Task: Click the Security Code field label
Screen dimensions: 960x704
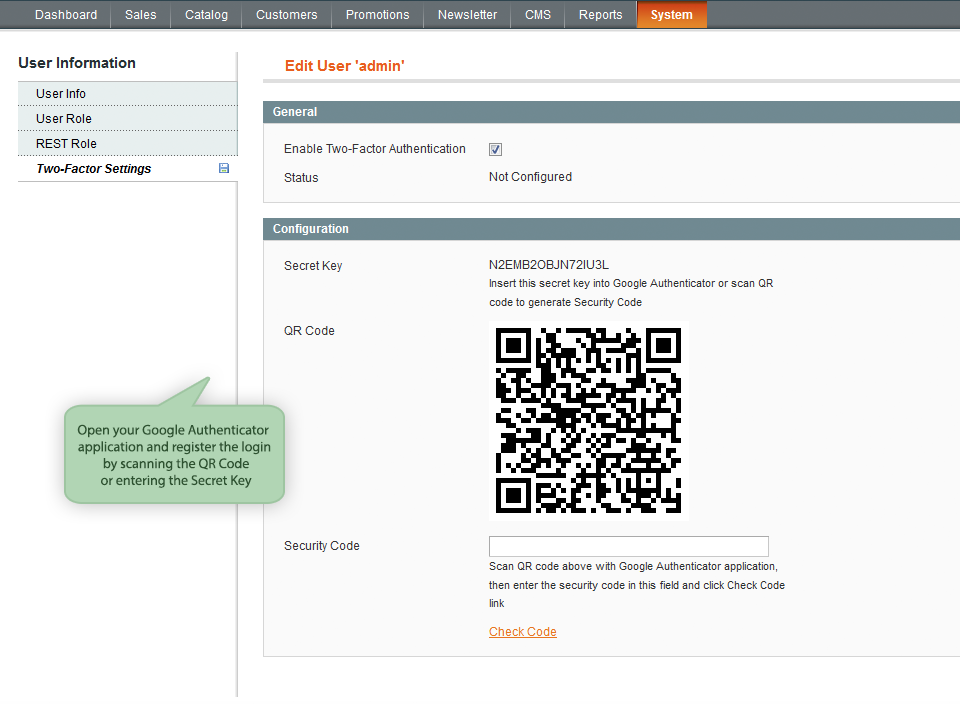Action: tap(321, 545)
